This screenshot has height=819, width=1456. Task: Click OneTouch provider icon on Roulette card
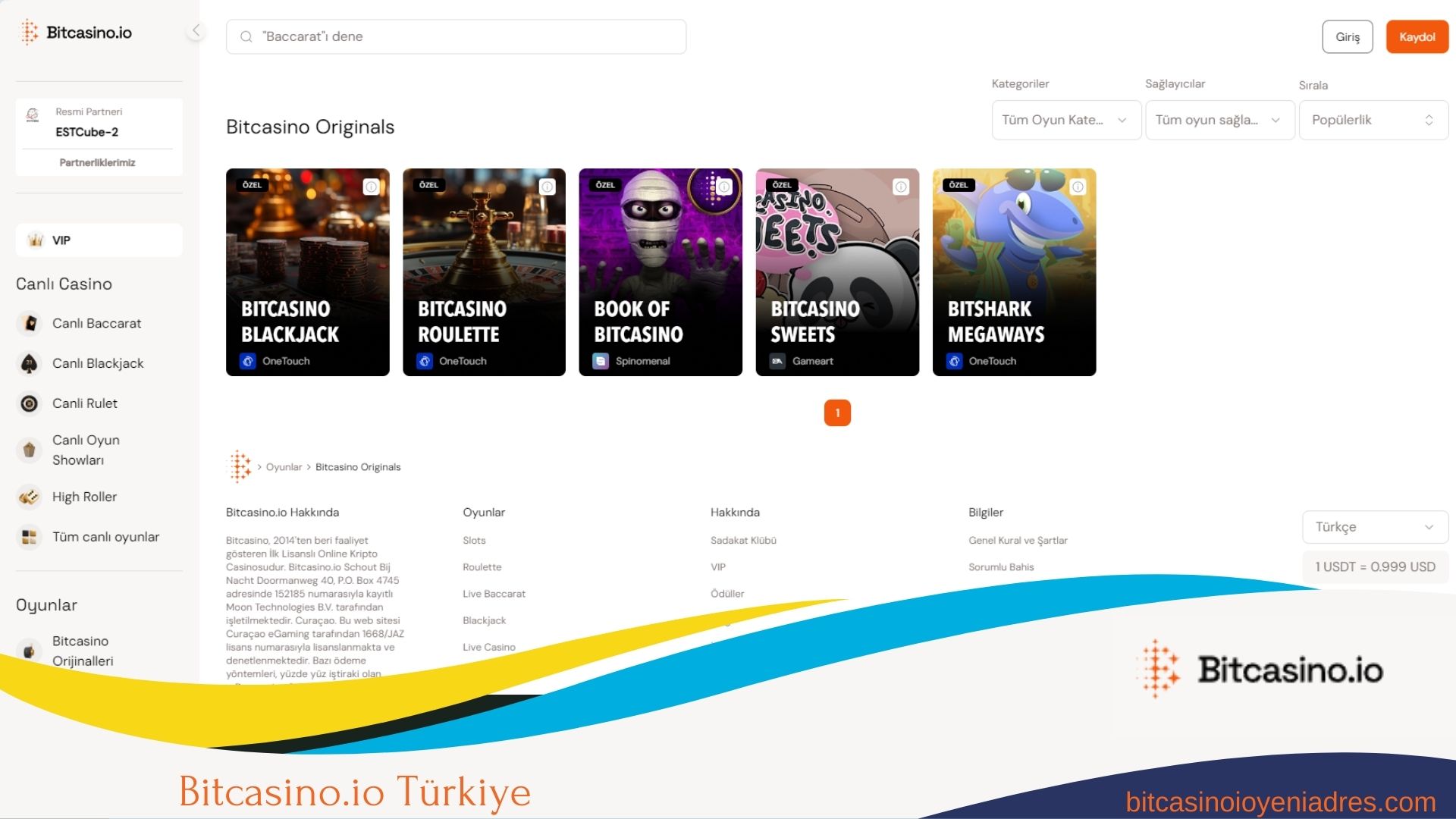point(425,361)
